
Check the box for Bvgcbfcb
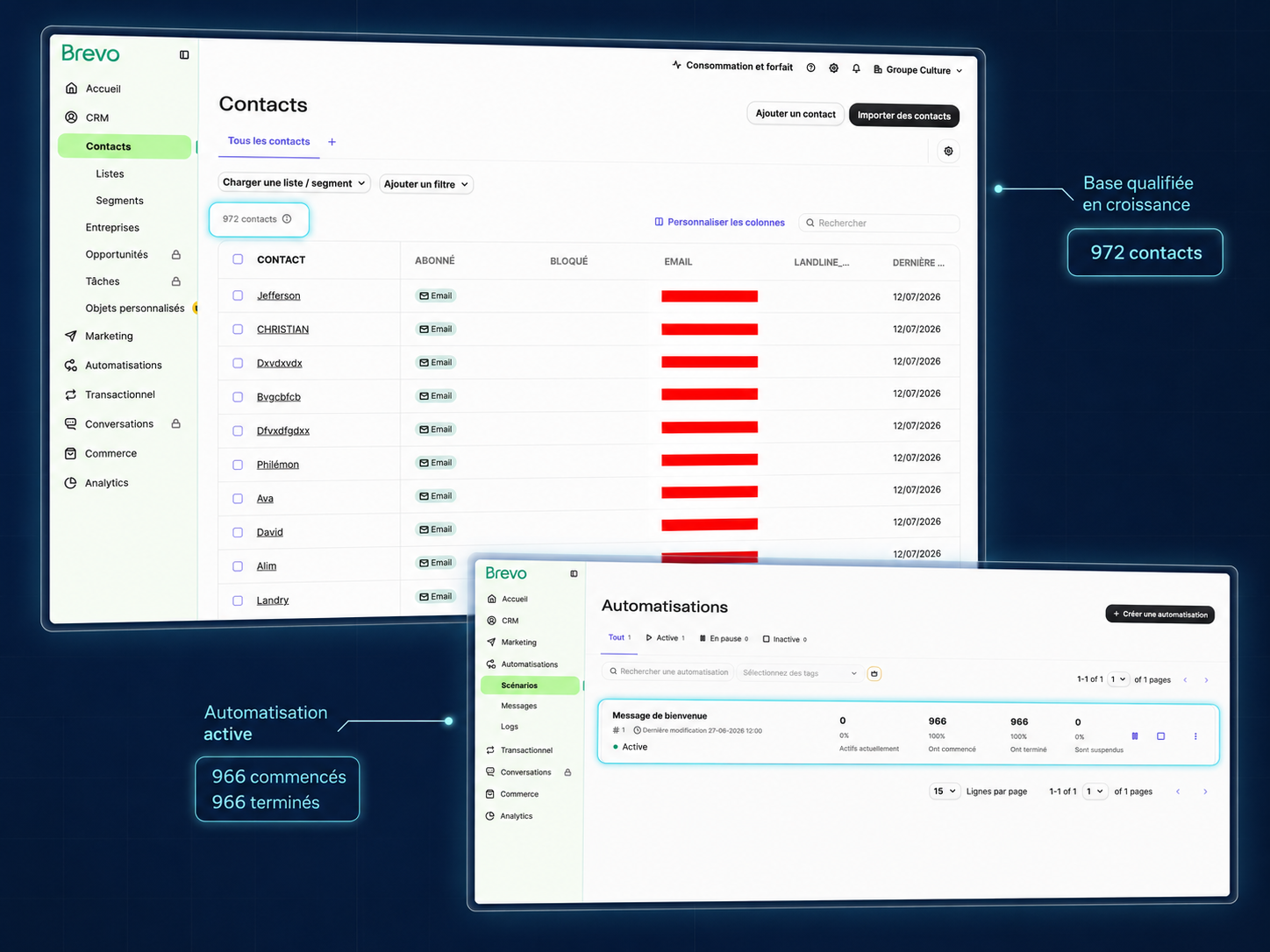[x=238, y=397]
